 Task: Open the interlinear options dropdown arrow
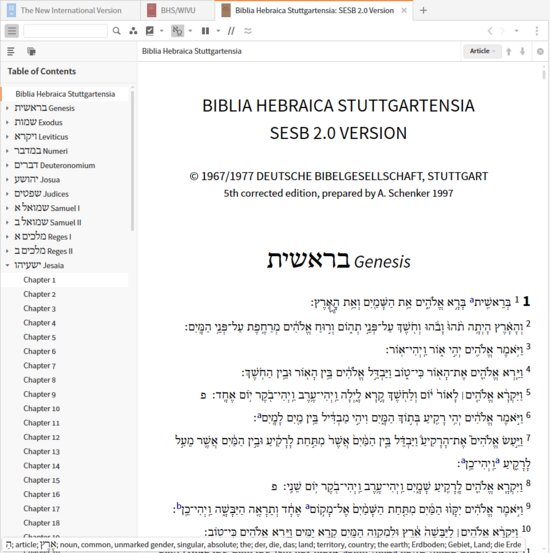pyautogui.click(x=190, y=31)
